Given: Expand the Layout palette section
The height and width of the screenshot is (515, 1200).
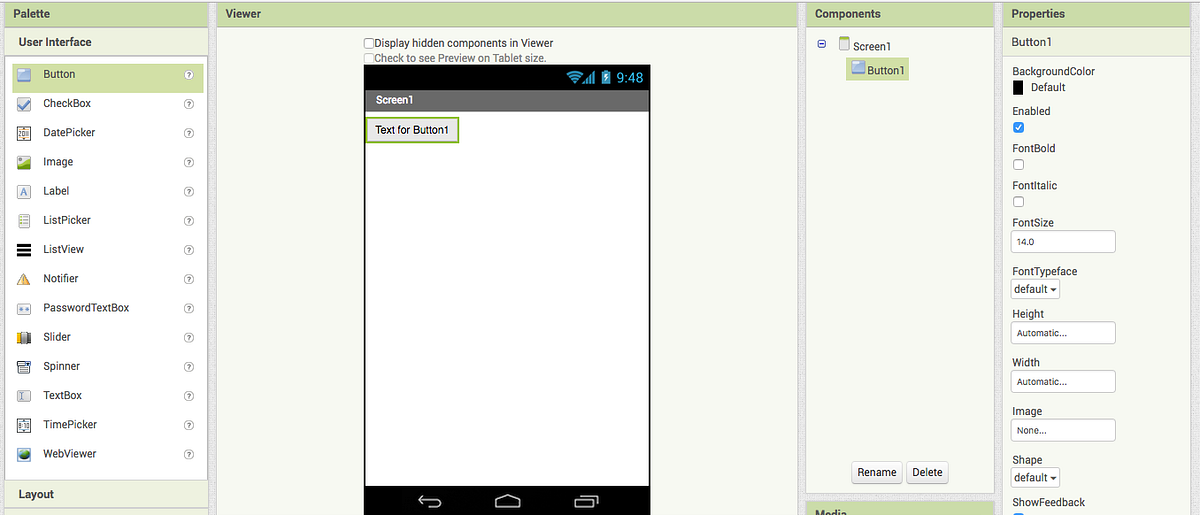Looking at the screenshot, I should coord(106,494).
